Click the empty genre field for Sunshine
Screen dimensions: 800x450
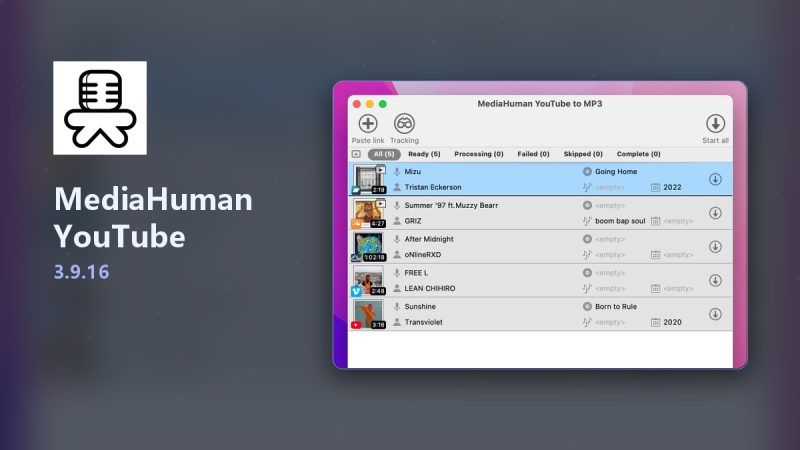[x=610, y=322]
